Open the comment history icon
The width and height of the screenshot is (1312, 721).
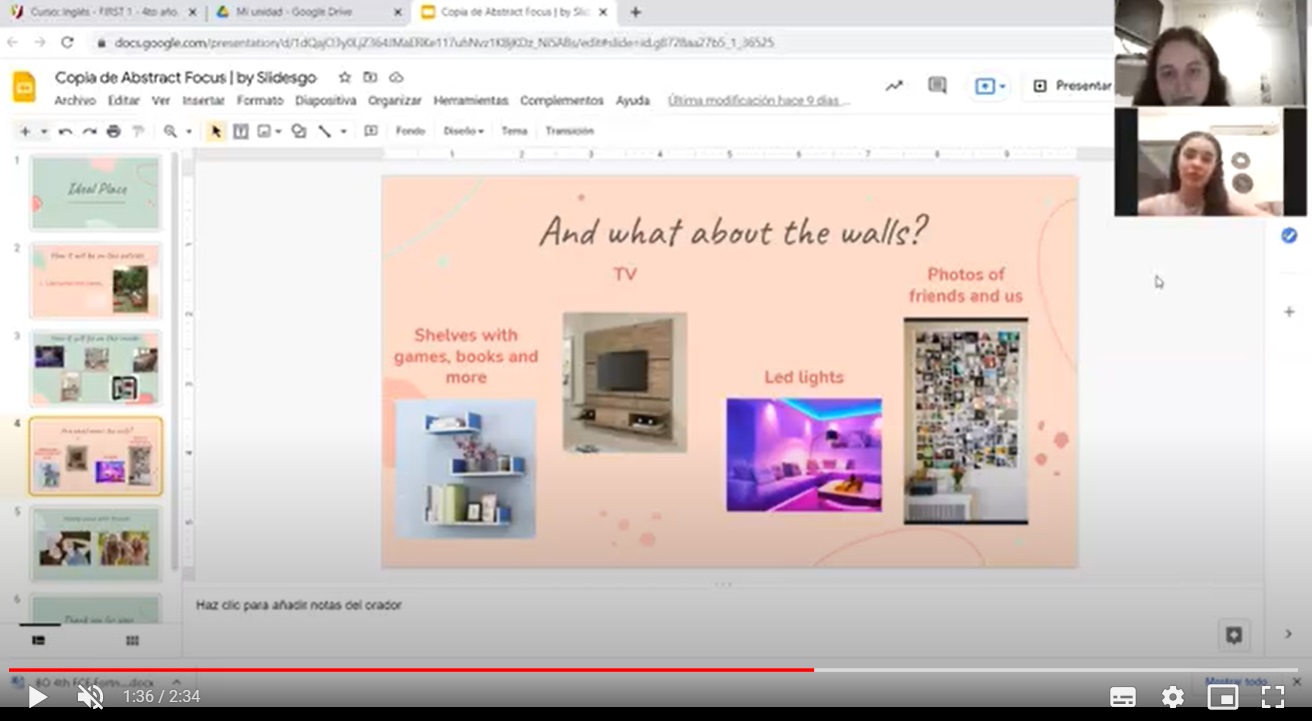click(937, 86)
